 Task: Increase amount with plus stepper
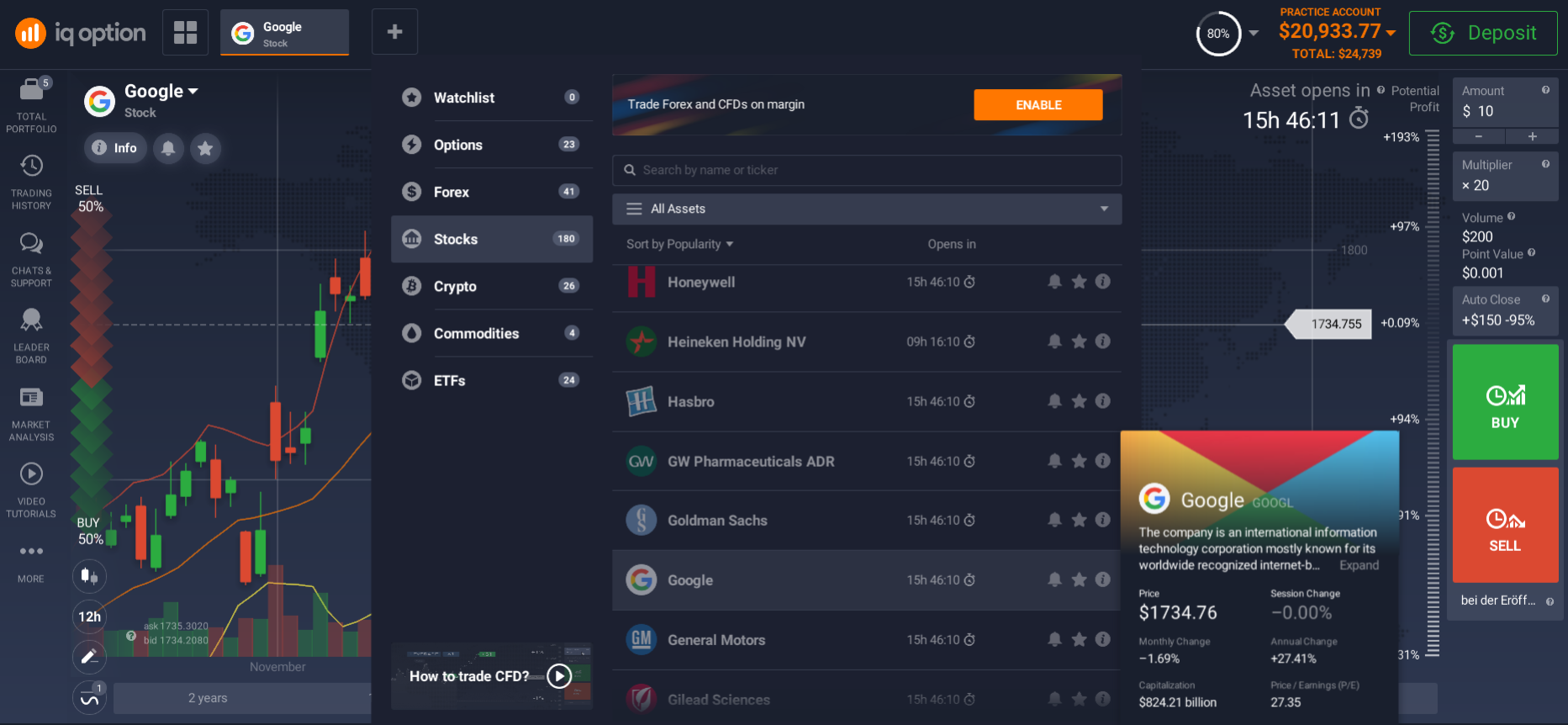pos(1532,136)
